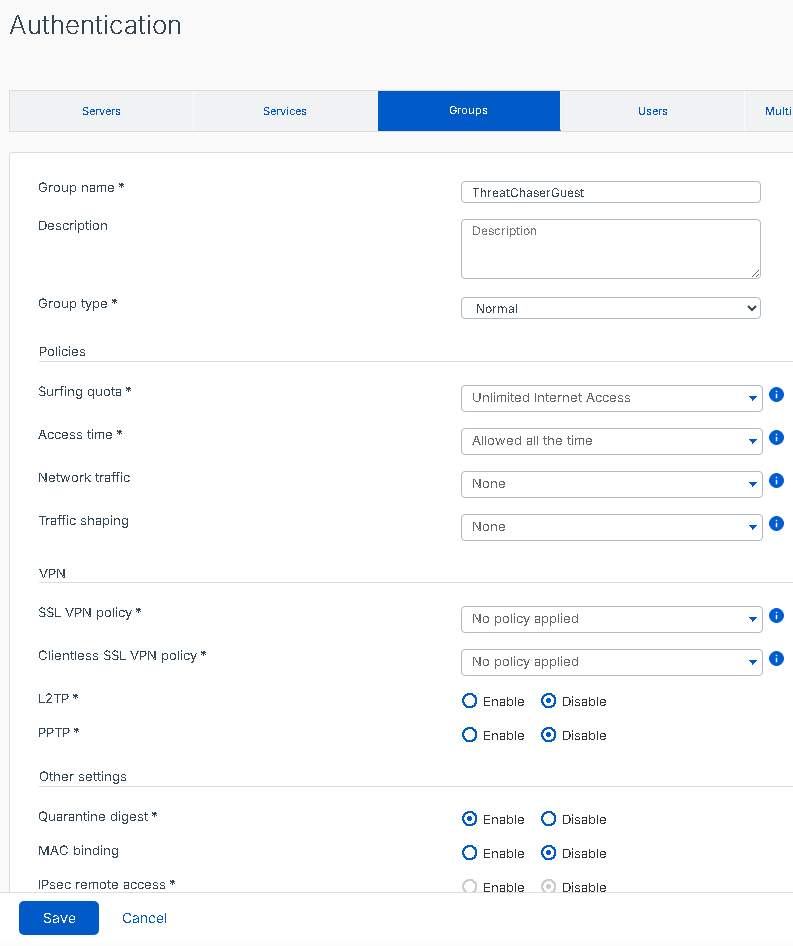Click info icon beside Access time
This screenshot has width=793, height=946.
(x=776, y=438)
